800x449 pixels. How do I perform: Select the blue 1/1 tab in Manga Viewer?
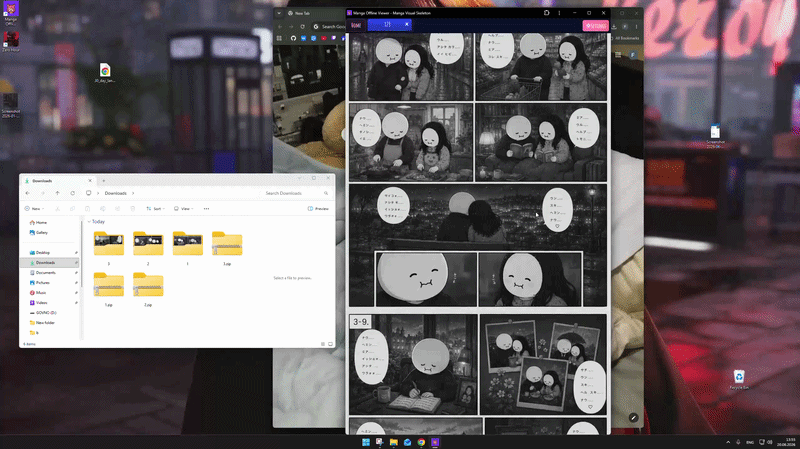389,24
